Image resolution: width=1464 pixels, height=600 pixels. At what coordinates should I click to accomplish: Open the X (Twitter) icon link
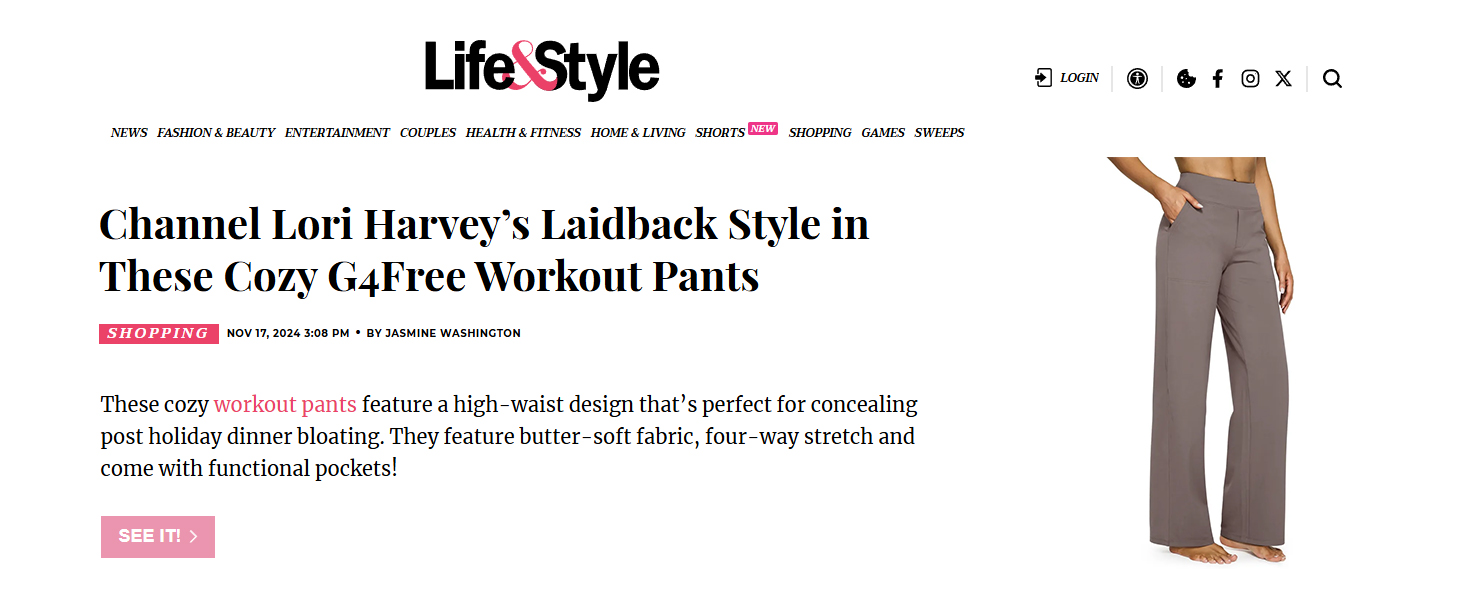click(1283, 78)
